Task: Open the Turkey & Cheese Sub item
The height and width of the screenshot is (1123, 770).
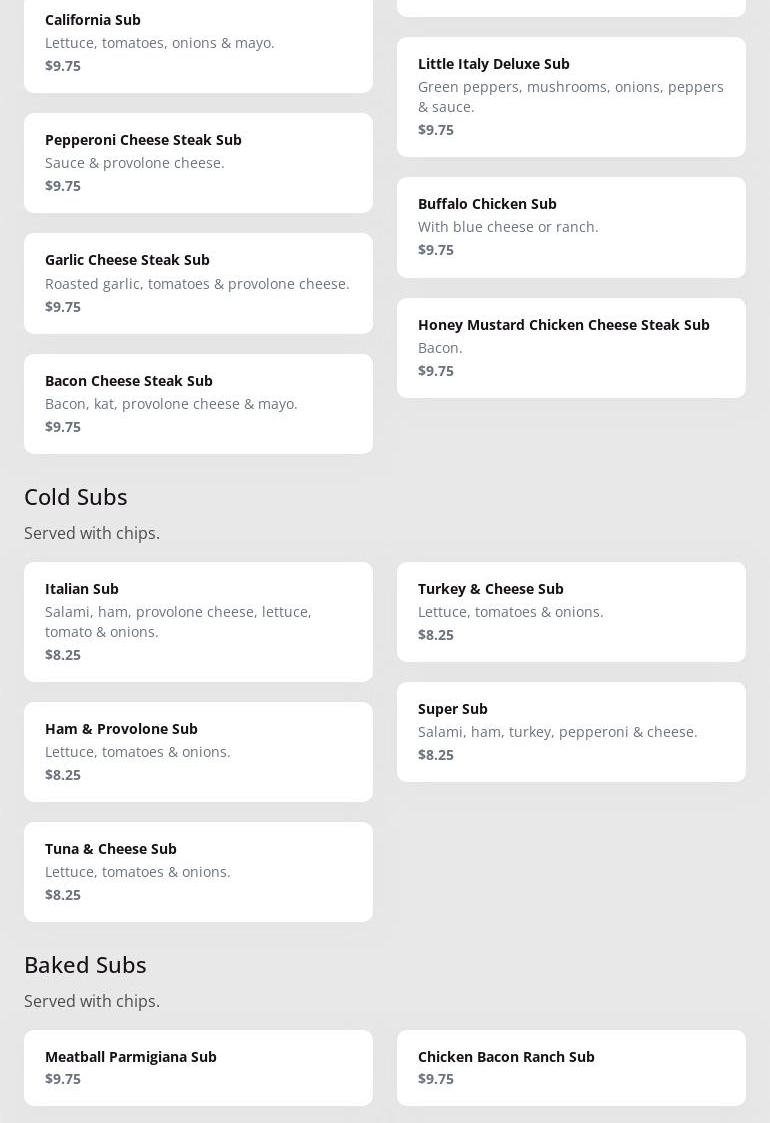Action: (x=571, y=612)
